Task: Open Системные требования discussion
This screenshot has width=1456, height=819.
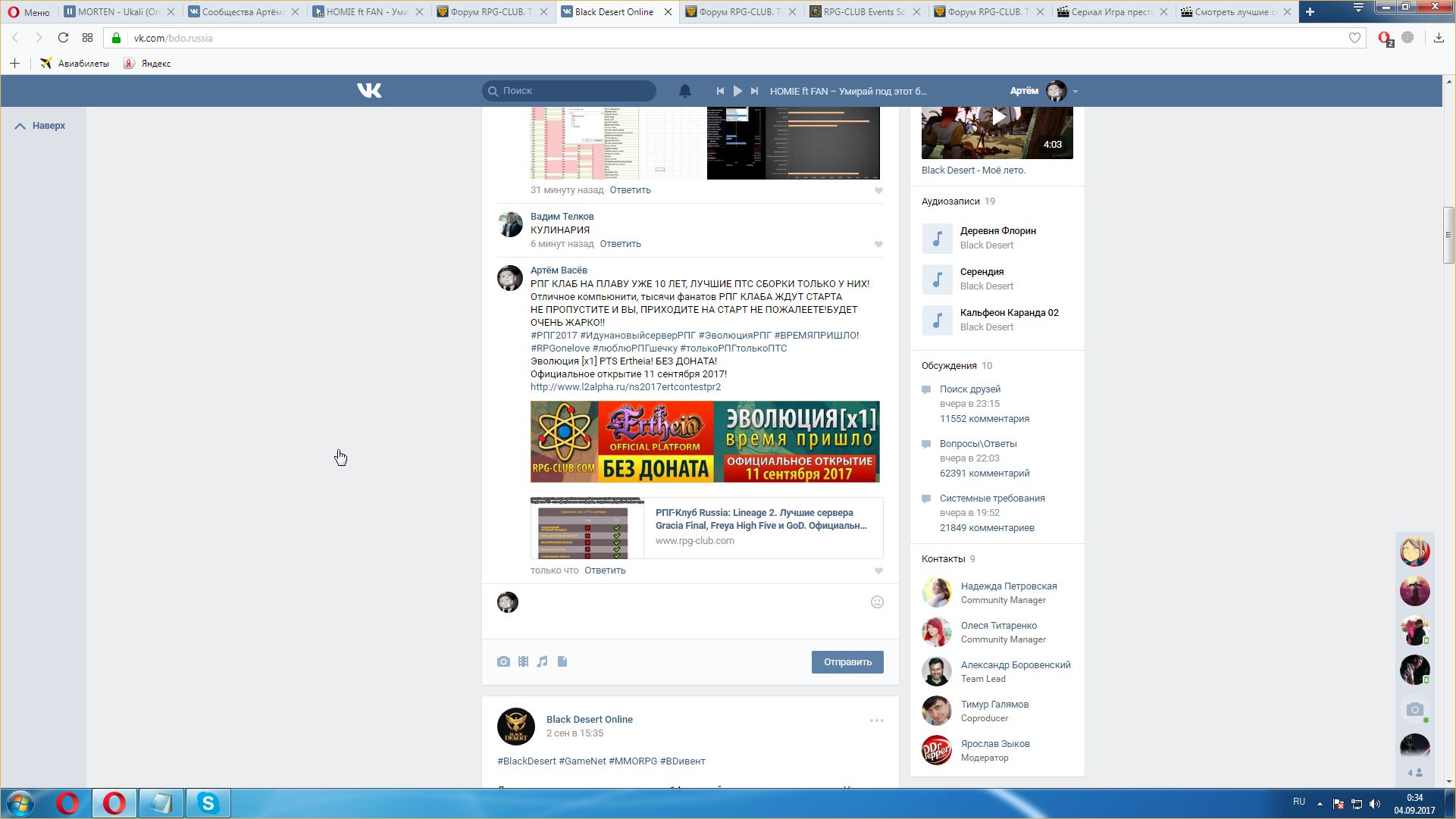Action: pos(992,499)
